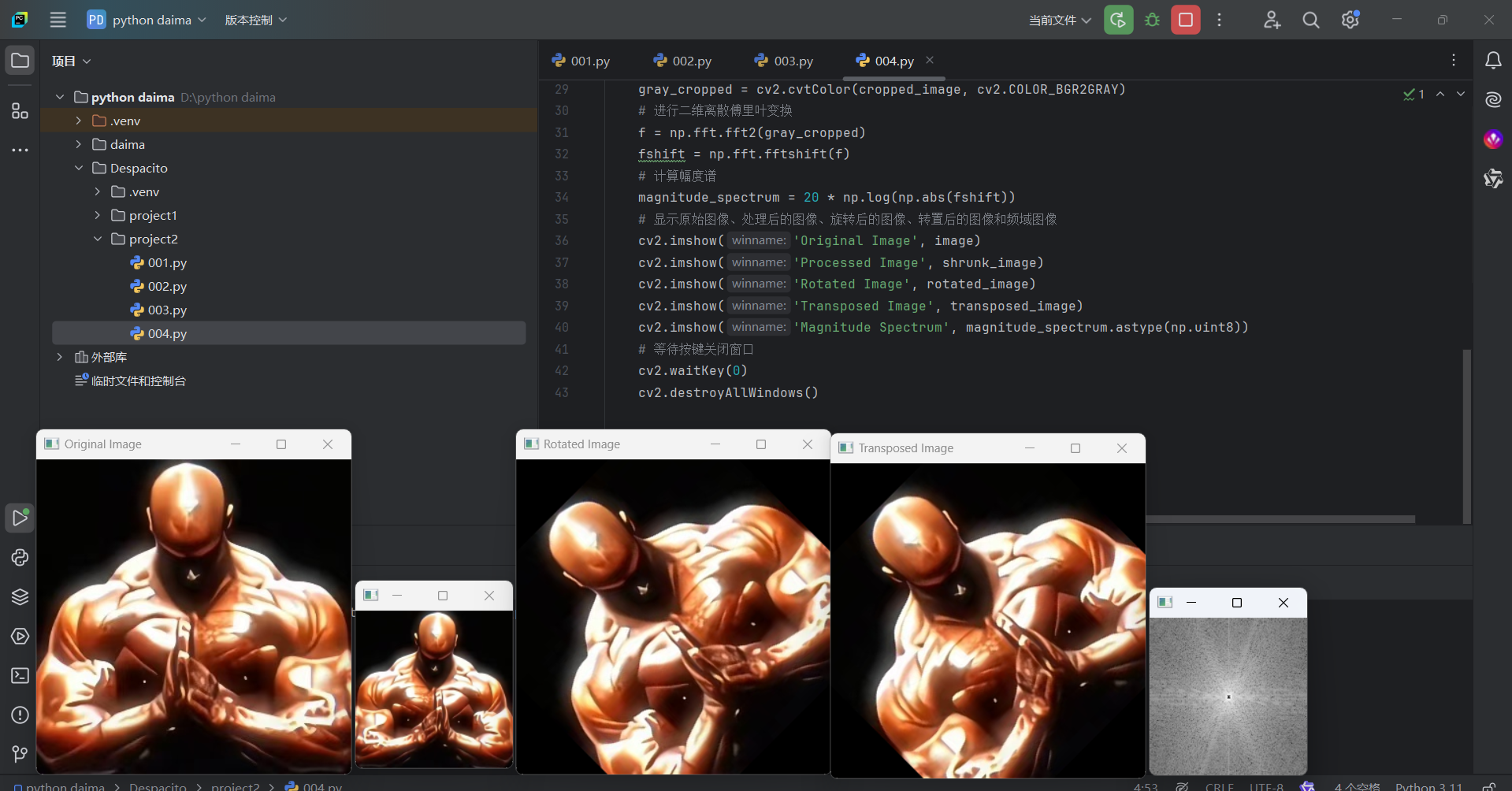Click line number 36 in gutter
Screen dimensions: 1512x791
562,240
